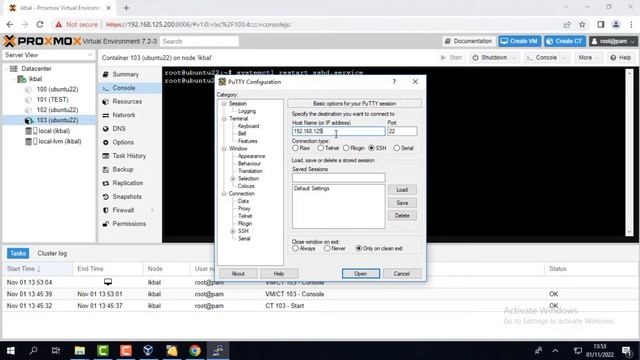Switch to the Cluster log tab
The height and width of the screenshot is (360, 640).
pos(52,253)
